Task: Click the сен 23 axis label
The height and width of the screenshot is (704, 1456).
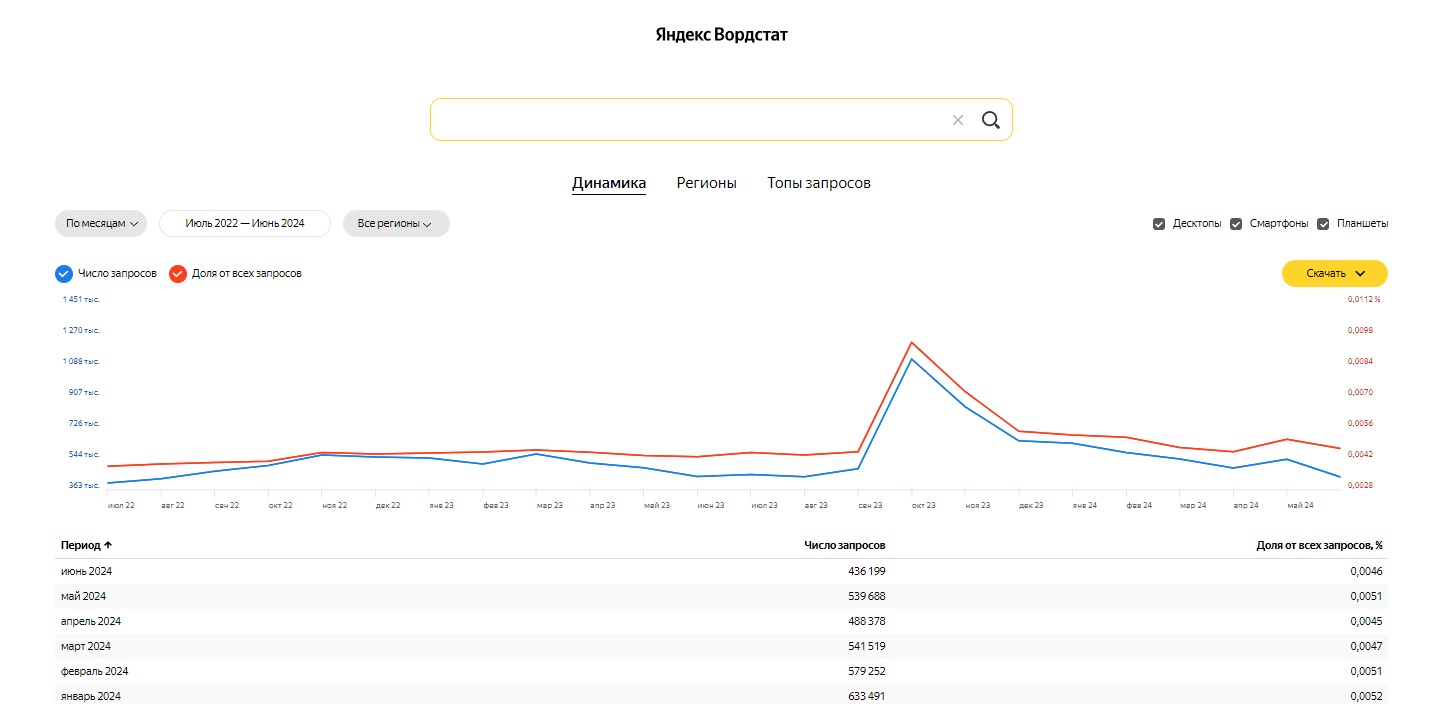Action: 870,506
